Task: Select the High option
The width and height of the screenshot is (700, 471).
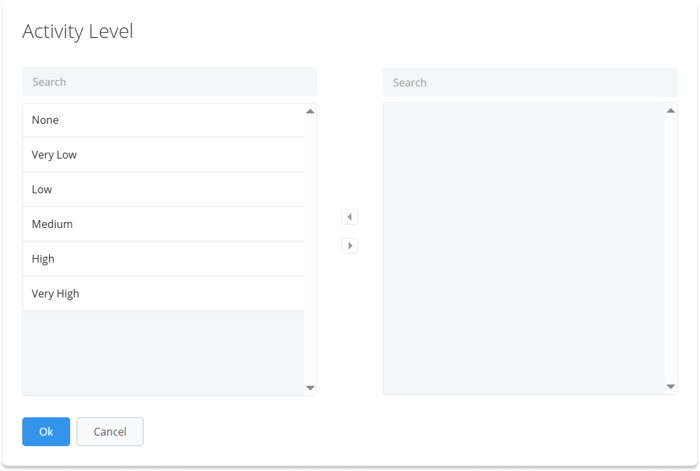Action: click(163, 259)
